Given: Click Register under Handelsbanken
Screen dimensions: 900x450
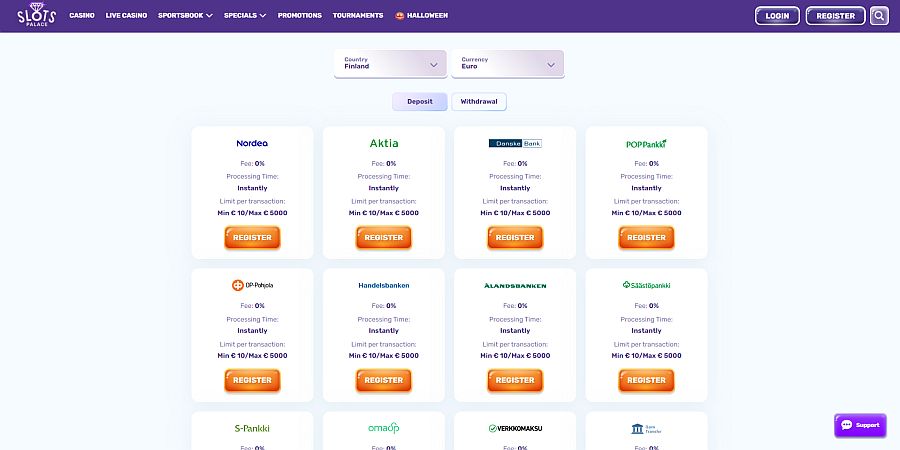Looking at the screenshot, I should pos(383,380).
